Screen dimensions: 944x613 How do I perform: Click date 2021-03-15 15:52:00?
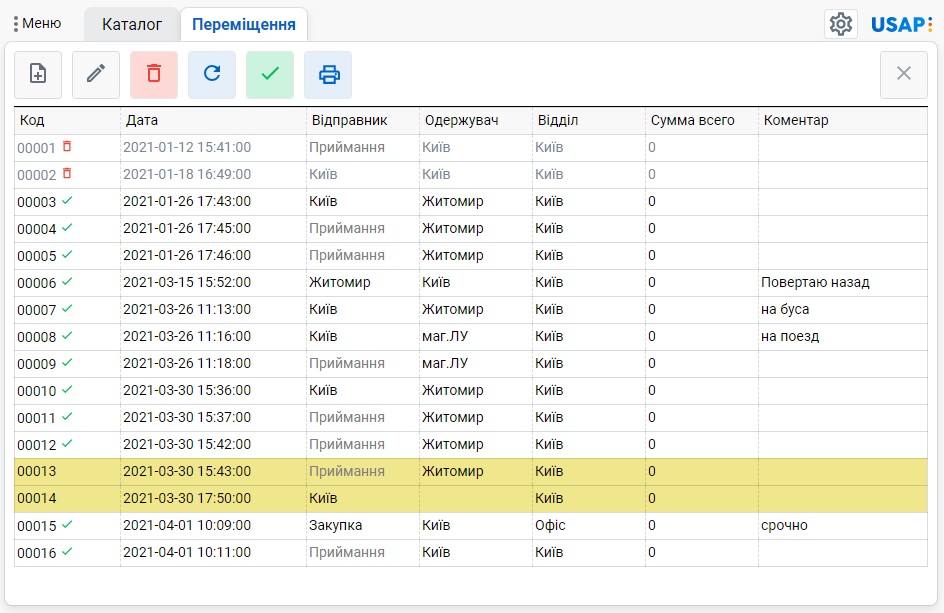[x=187, y=282]
